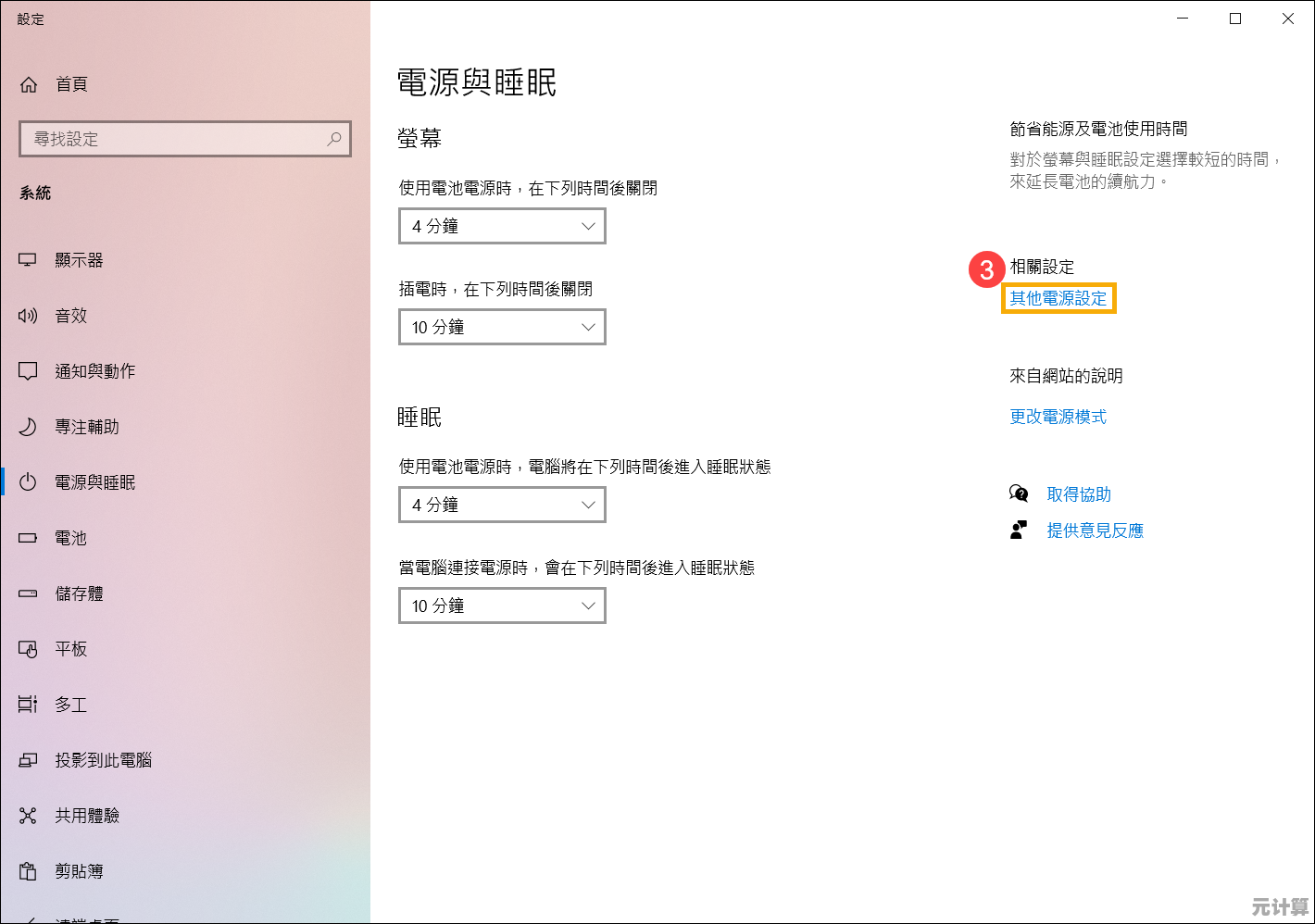Open screen-off when plugged in dropdown (10 分鐘)

click(502, 327)
